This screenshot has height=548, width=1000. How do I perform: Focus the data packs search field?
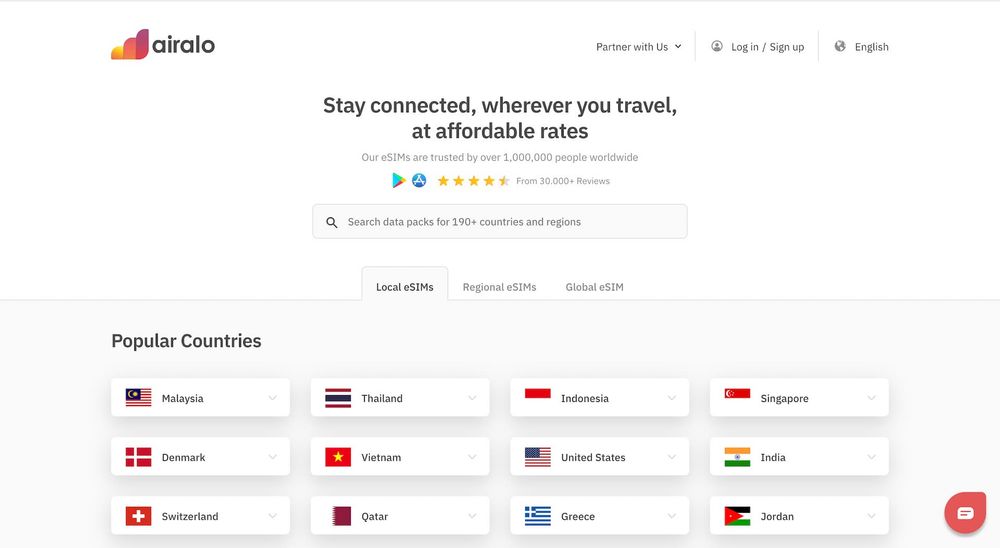click(510, 222)
